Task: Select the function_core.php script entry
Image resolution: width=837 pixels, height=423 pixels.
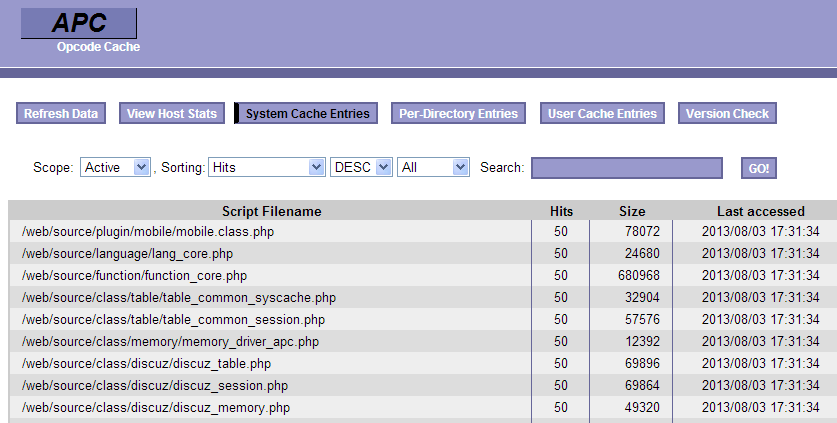Action: [134, 276]
